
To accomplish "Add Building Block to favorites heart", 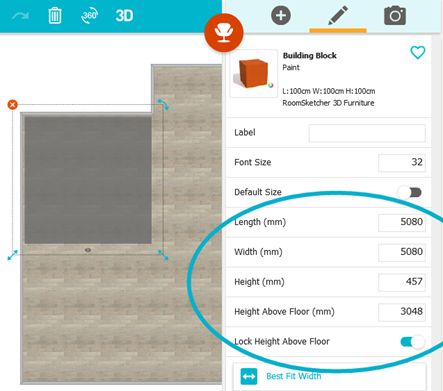I will pyautogui.click(x=417, y=52).
